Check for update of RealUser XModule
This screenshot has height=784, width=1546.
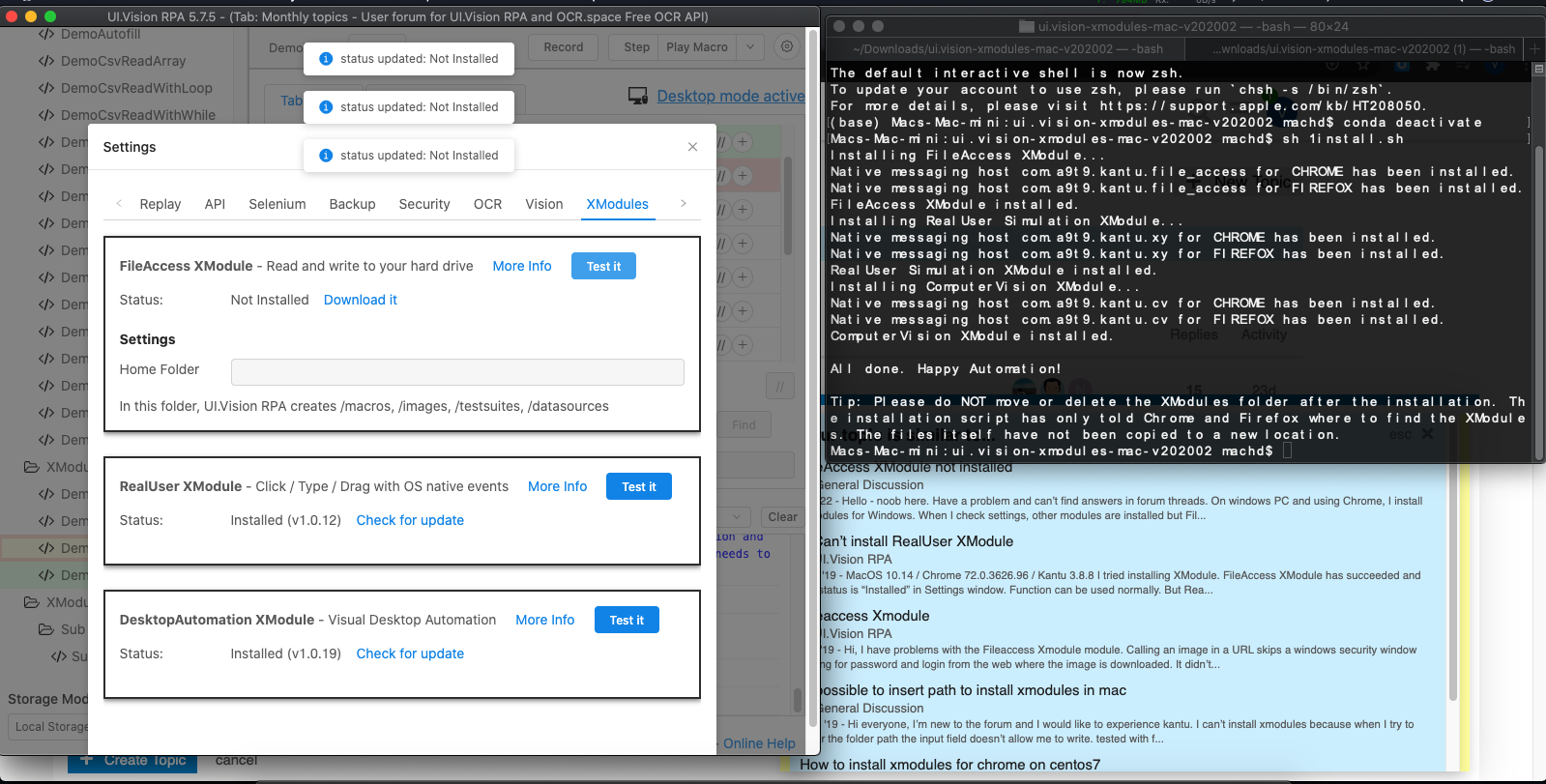point(410,520)
